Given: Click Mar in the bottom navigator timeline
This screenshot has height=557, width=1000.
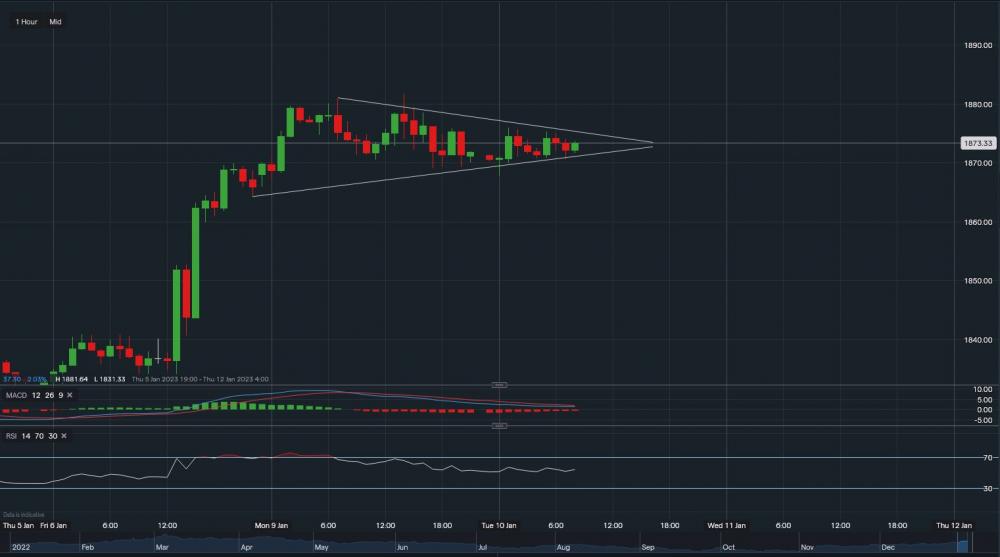Looking at the screenshot, I should point(162,548).
